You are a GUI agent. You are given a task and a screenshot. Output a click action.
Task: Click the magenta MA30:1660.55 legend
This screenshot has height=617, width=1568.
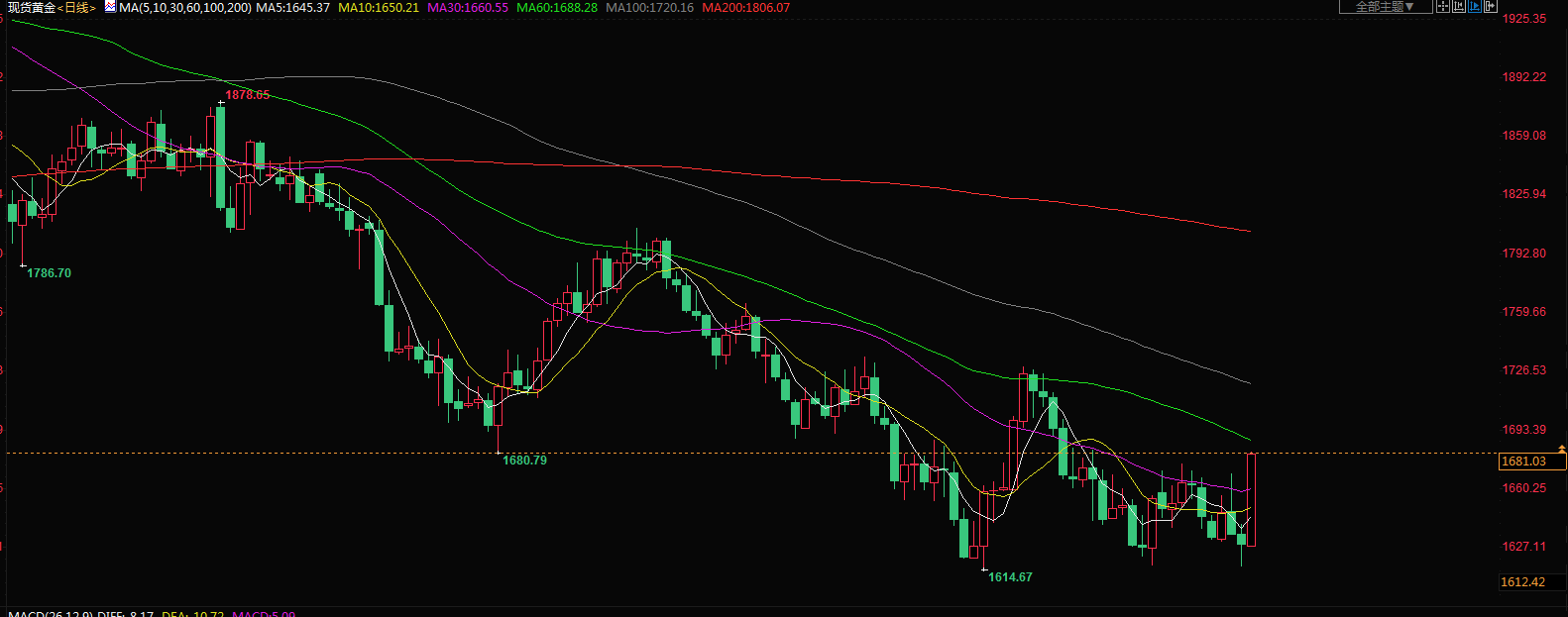(467, 8)
